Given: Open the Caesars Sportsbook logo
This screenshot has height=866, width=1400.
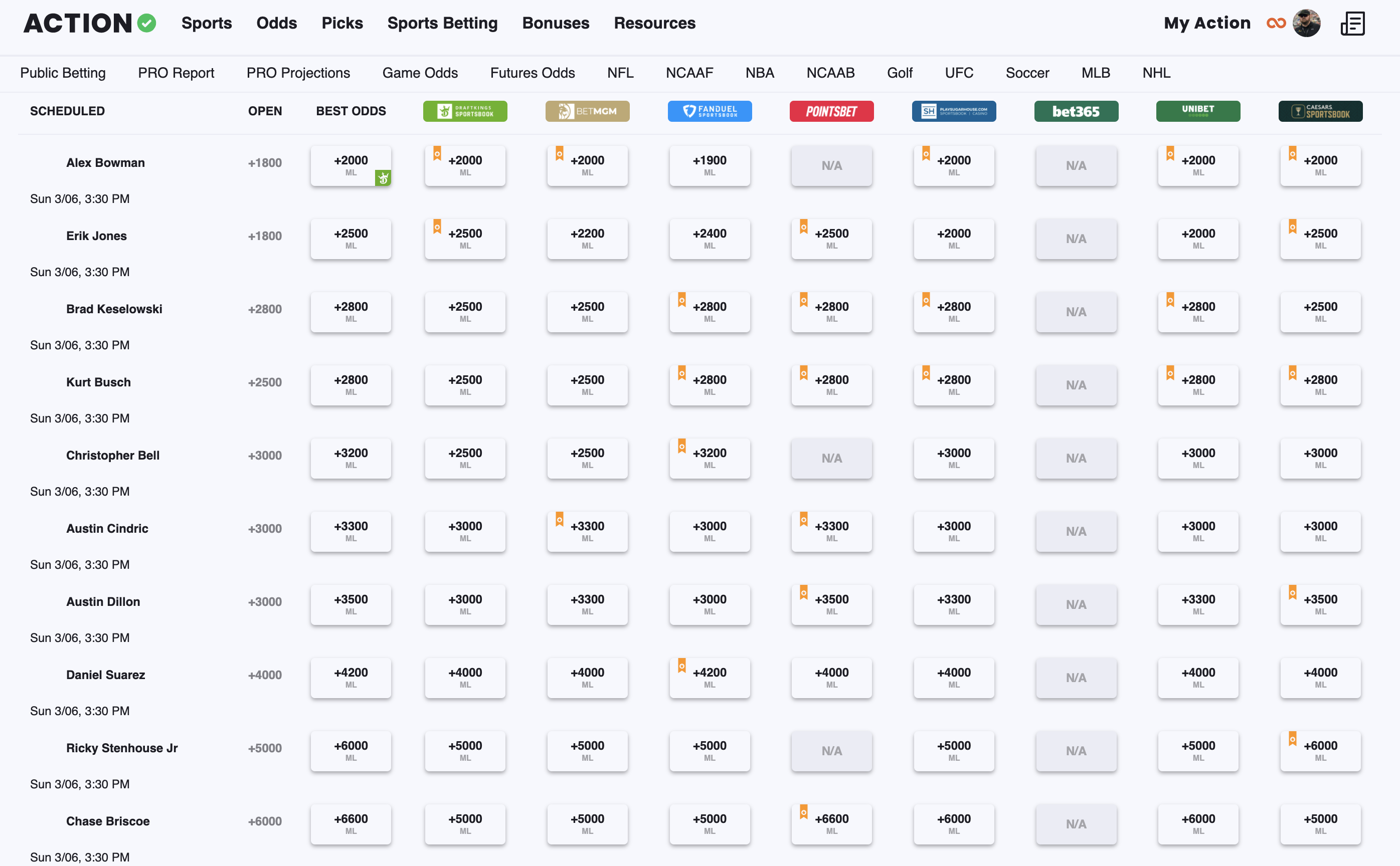Looking at the screenshot, I should pyautogui.click(x=1320, y=111).
